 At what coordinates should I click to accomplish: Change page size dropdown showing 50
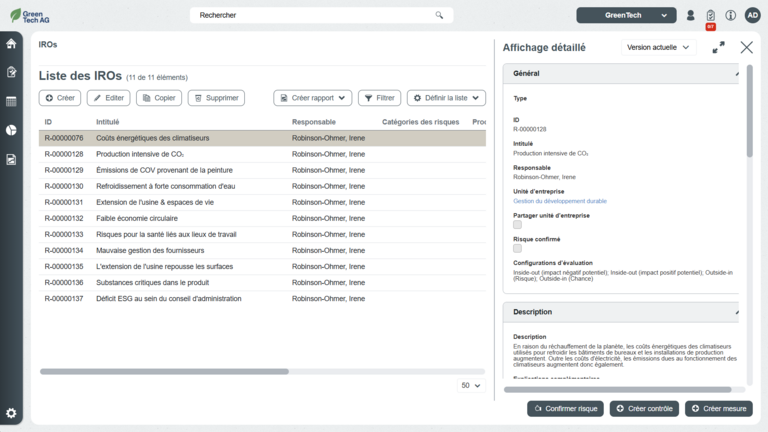coord(470,385)
